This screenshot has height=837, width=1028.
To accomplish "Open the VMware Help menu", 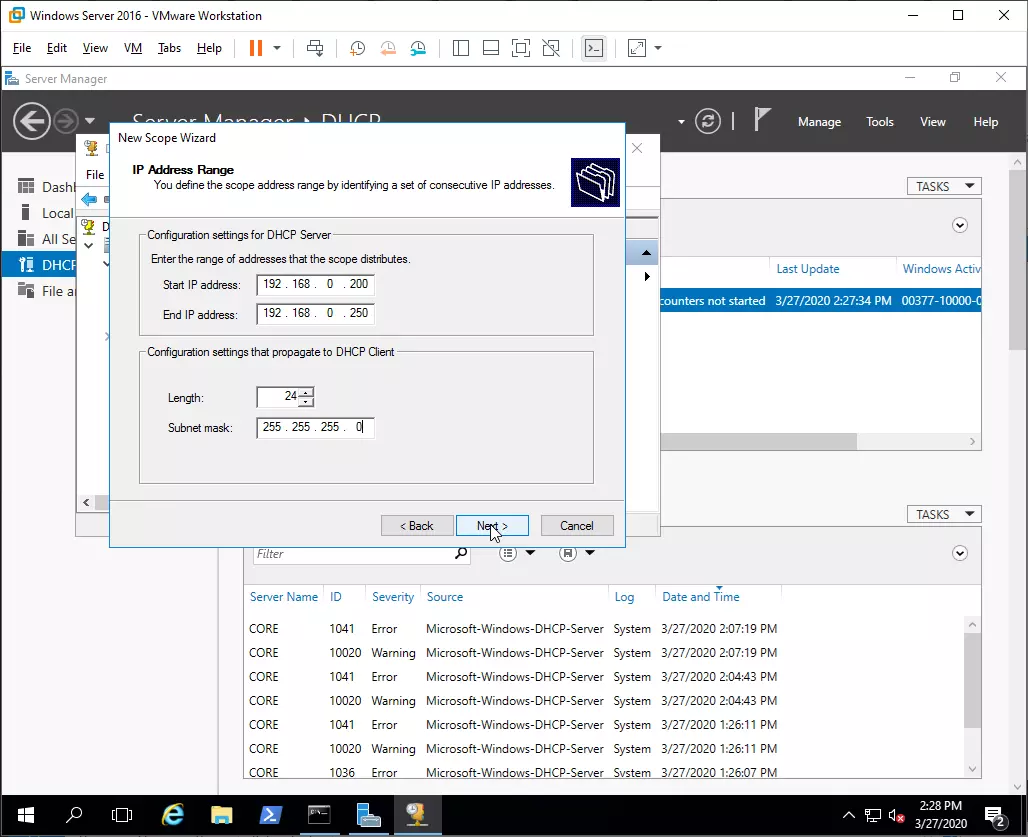I will [209, 48].
